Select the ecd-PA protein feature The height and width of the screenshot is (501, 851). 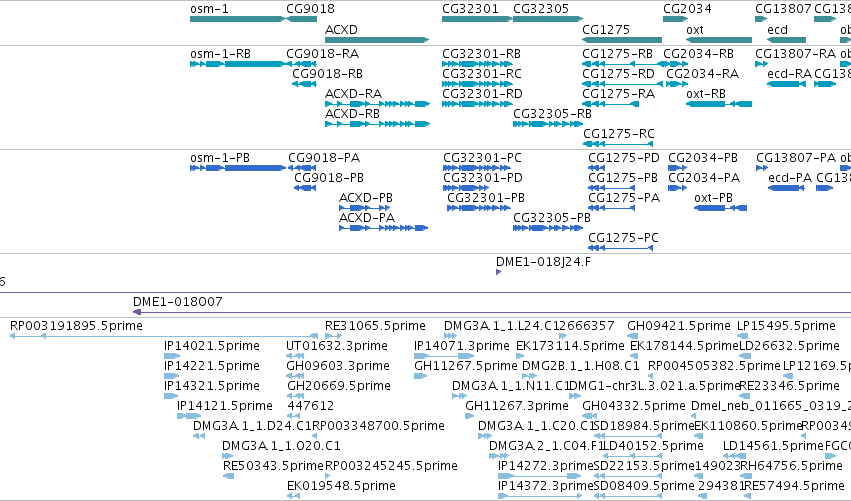tap(786, 188)
